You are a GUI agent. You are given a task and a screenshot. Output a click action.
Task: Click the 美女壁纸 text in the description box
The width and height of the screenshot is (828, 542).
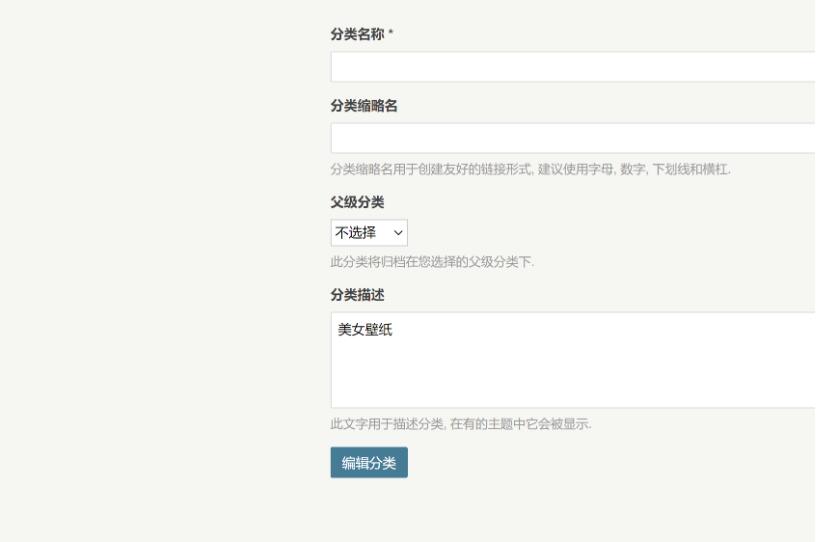tap(365, 331)
